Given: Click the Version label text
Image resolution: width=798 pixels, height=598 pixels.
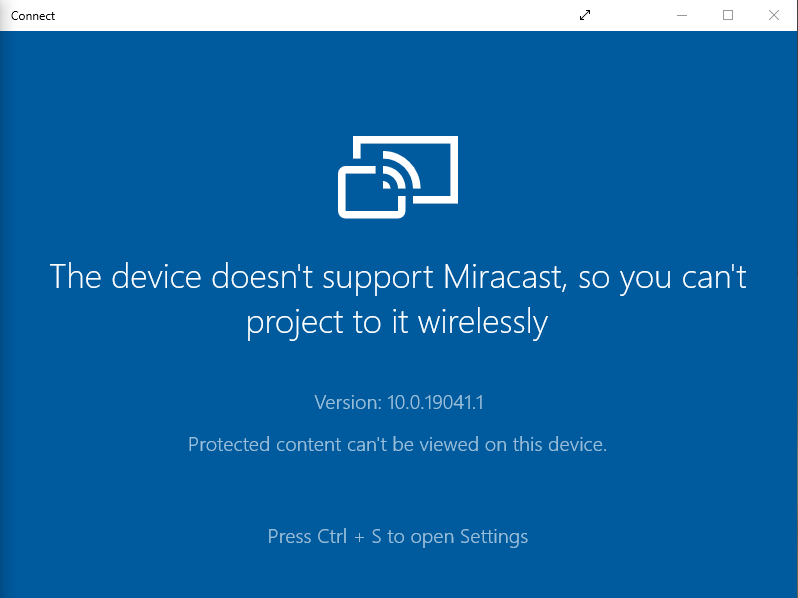Looking at the screenshot, I should (x=348, y=403).
